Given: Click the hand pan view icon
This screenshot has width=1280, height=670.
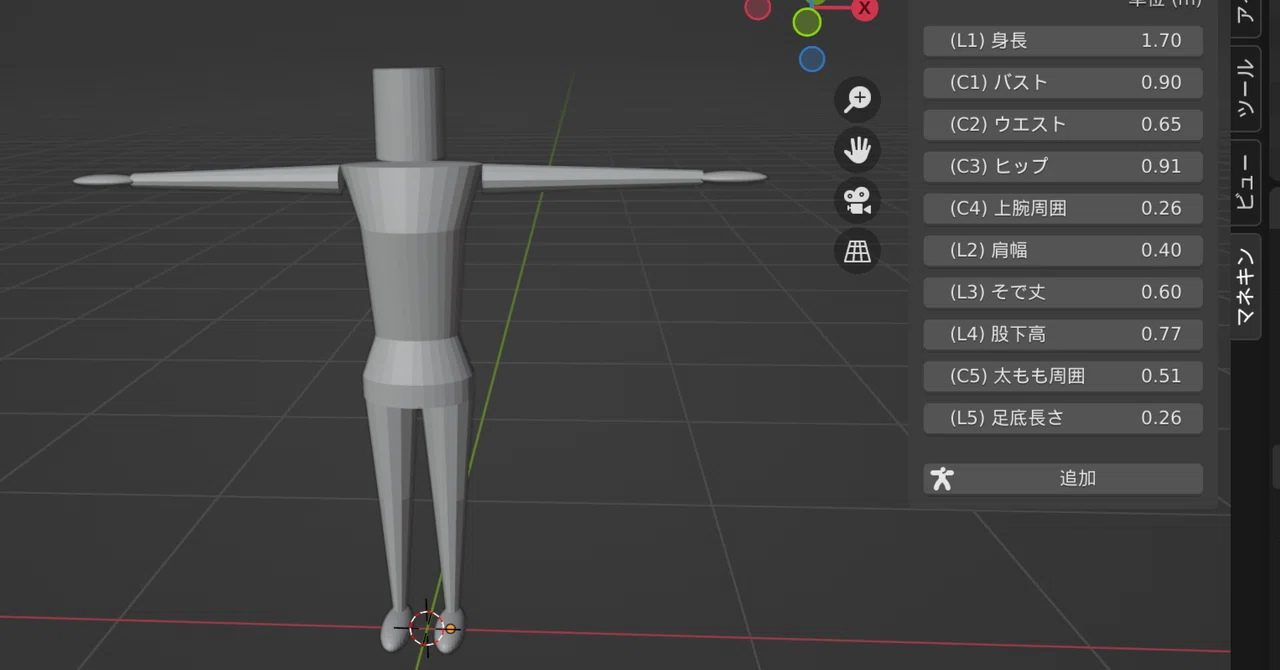Looking at the screenshot, I should [x=857, y=150].
